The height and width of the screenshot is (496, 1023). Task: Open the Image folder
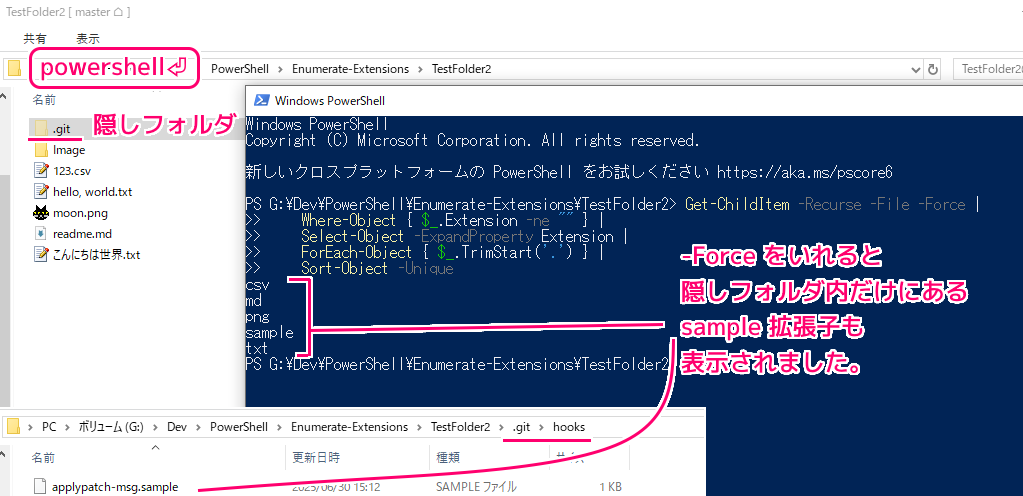(68, 150)
